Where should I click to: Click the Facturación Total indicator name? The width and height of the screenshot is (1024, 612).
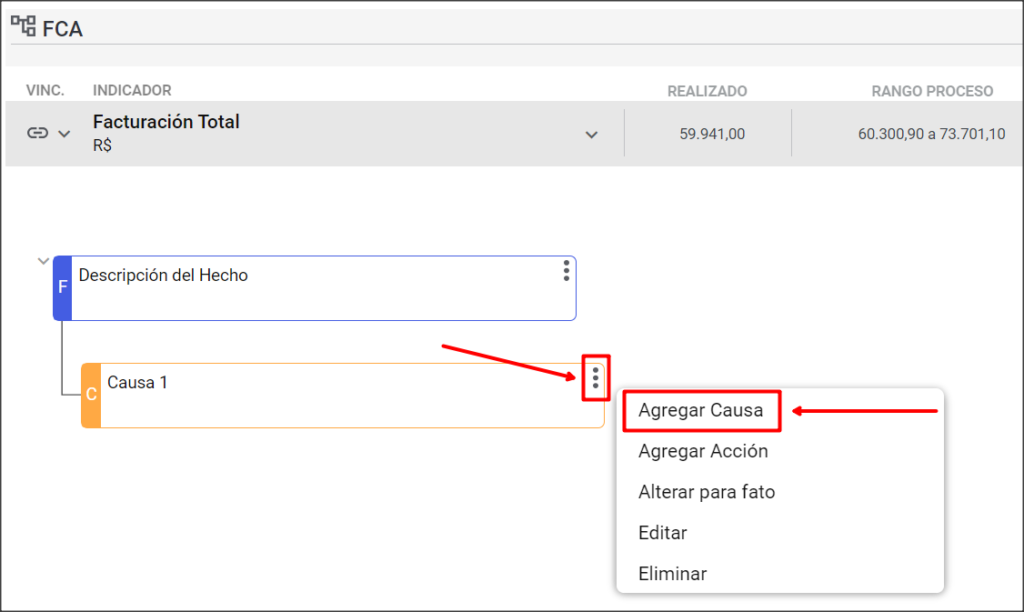[x=166, y=122]
